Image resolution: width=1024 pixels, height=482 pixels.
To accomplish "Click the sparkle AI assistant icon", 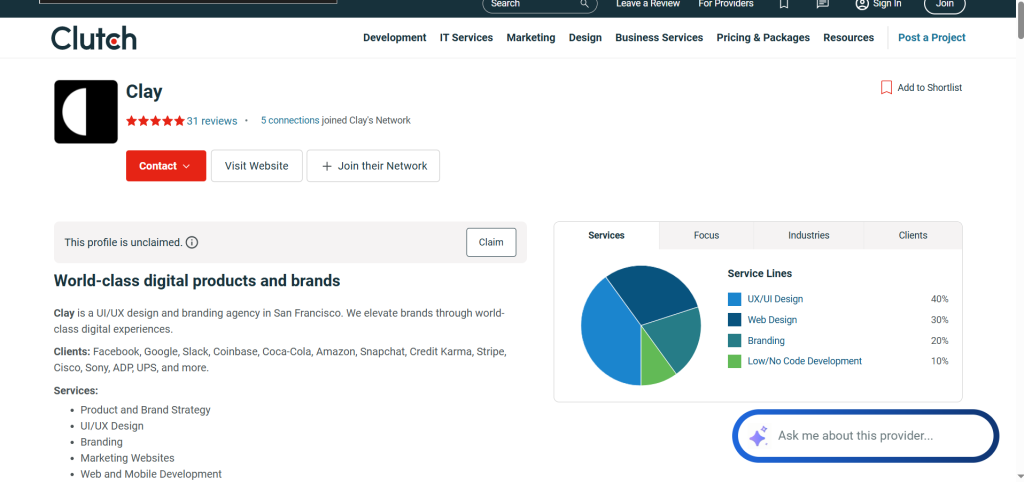I will click(758, 436).
